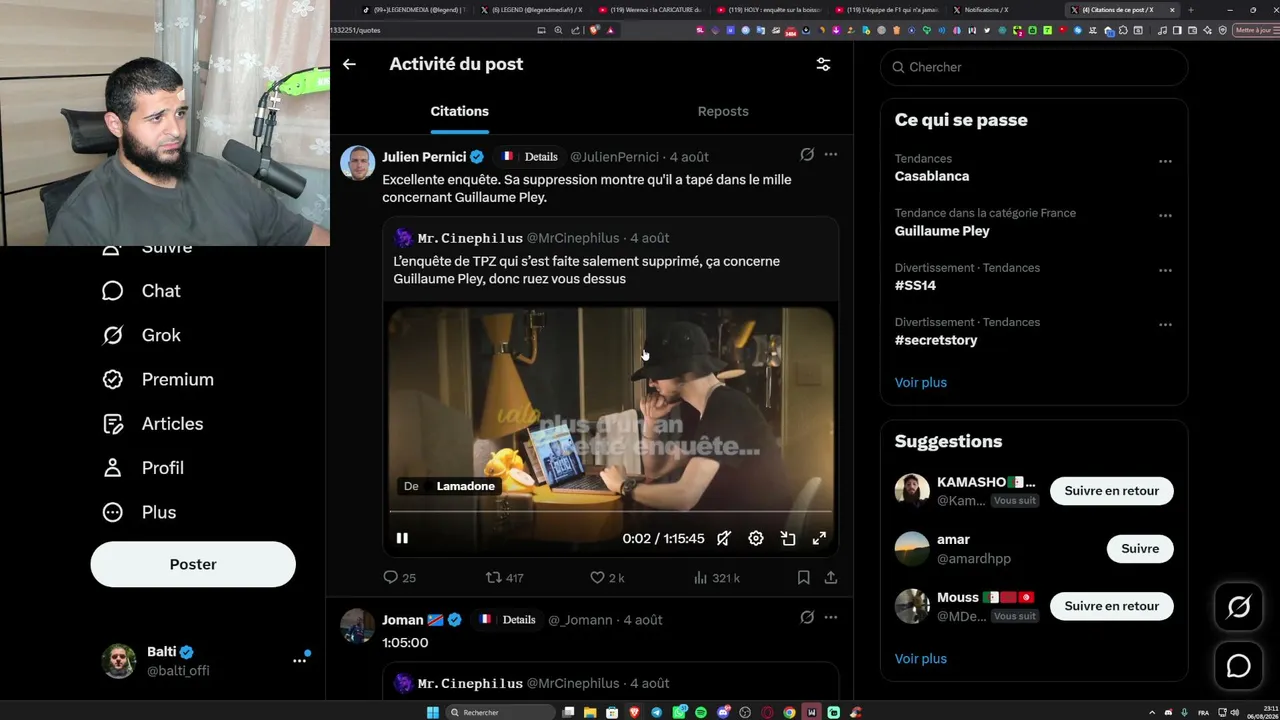Viewport: 1280px width, 720px height.
Task: Open options for the #SS14 trend
Action: (1165, 270)
